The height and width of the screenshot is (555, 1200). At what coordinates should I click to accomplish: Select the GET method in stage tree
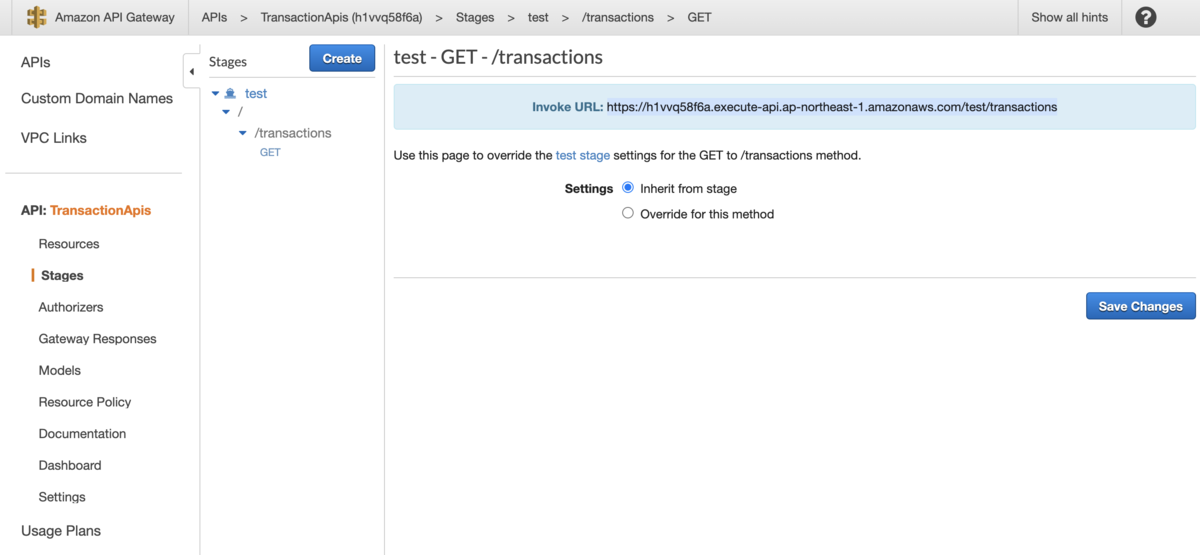(270, 153)
